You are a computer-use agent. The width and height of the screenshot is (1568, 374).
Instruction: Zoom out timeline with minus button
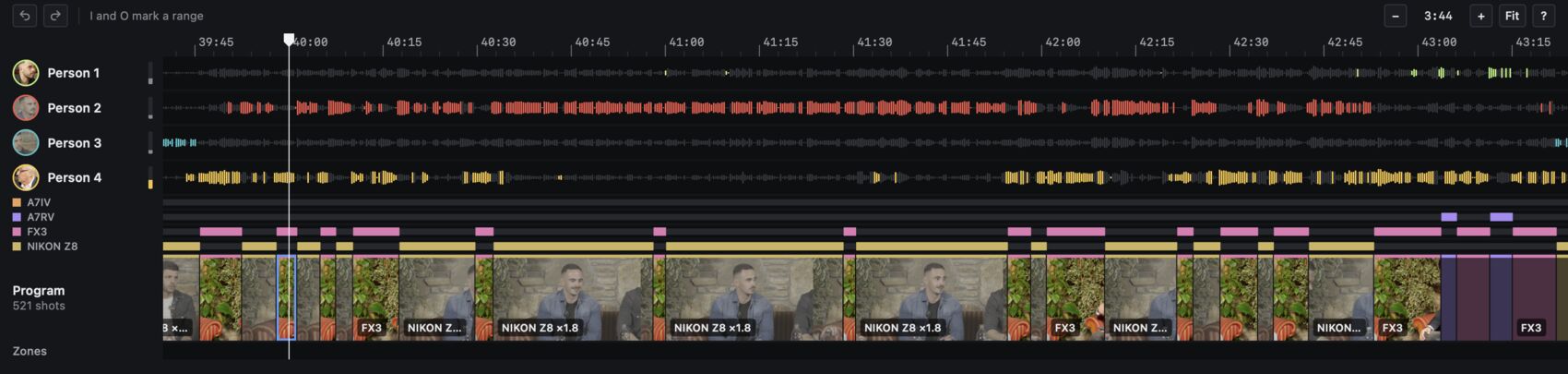click(1396, 16)
